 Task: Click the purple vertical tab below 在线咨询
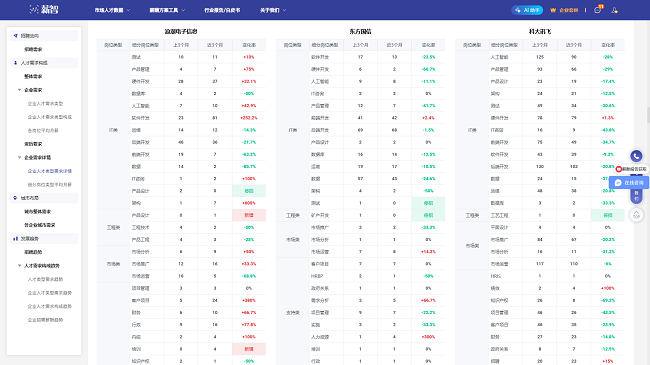[x=636, y=196]
